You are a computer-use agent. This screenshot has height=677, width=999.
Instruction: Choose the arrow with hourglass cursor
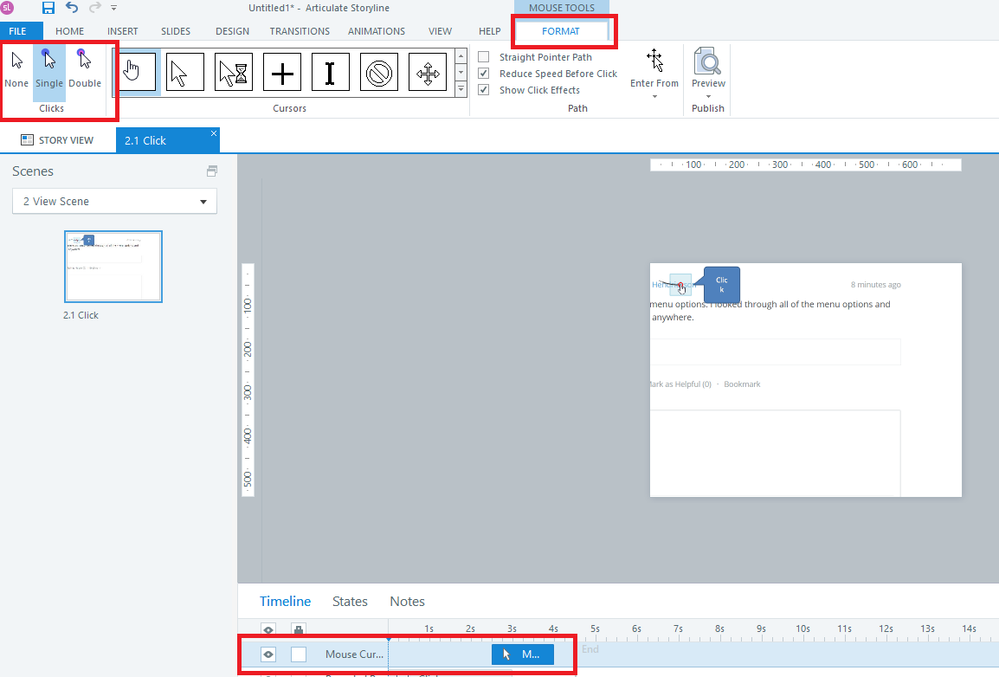(x=234, y=72)
